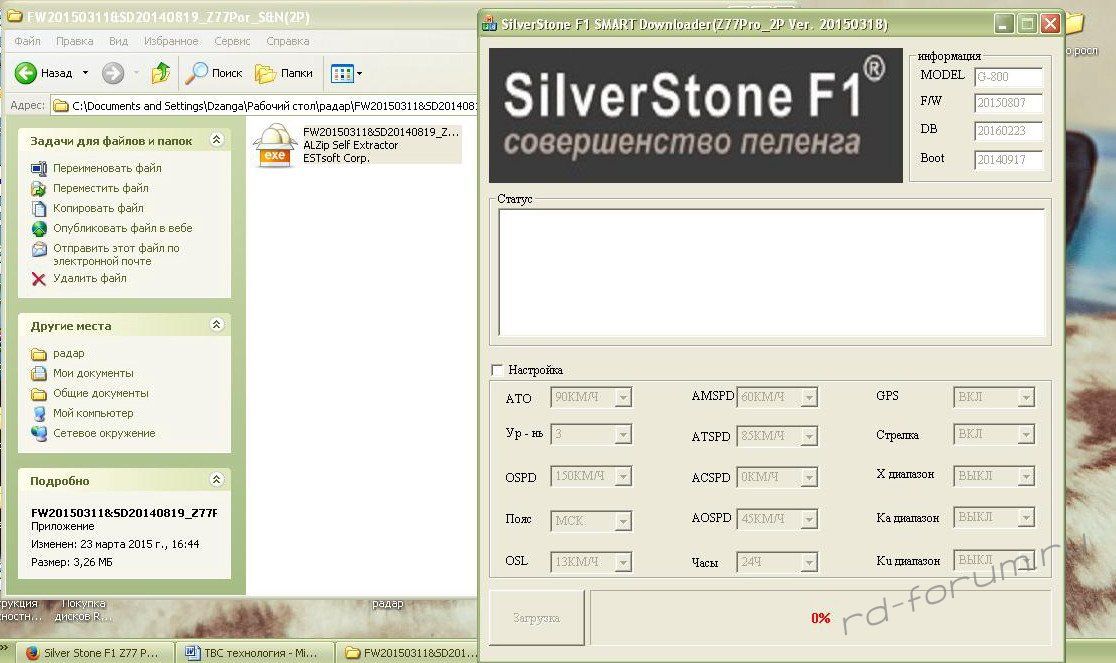Open the Файл menu in Explorer

pos(28,41)
